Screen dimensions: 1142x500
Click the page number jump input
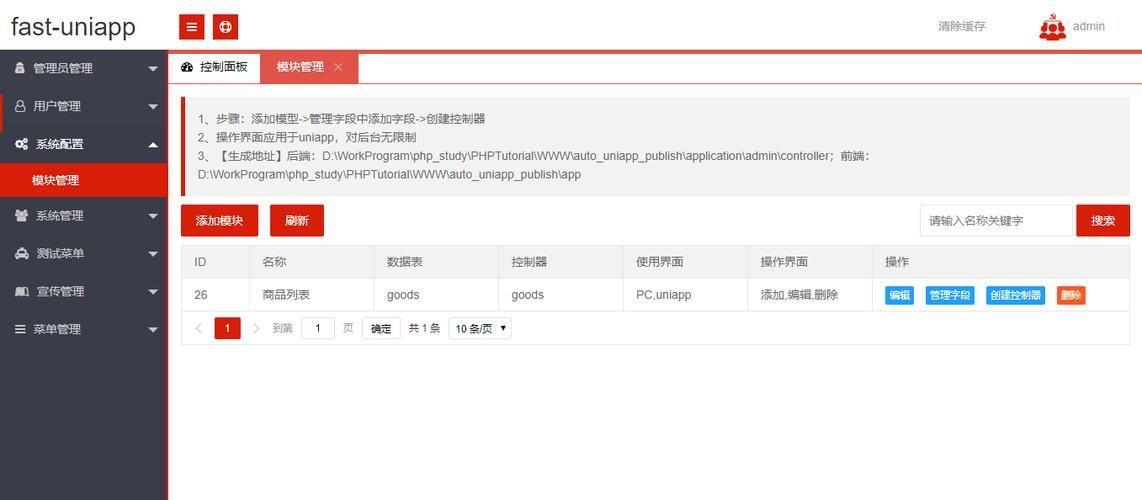coord(318,328)
